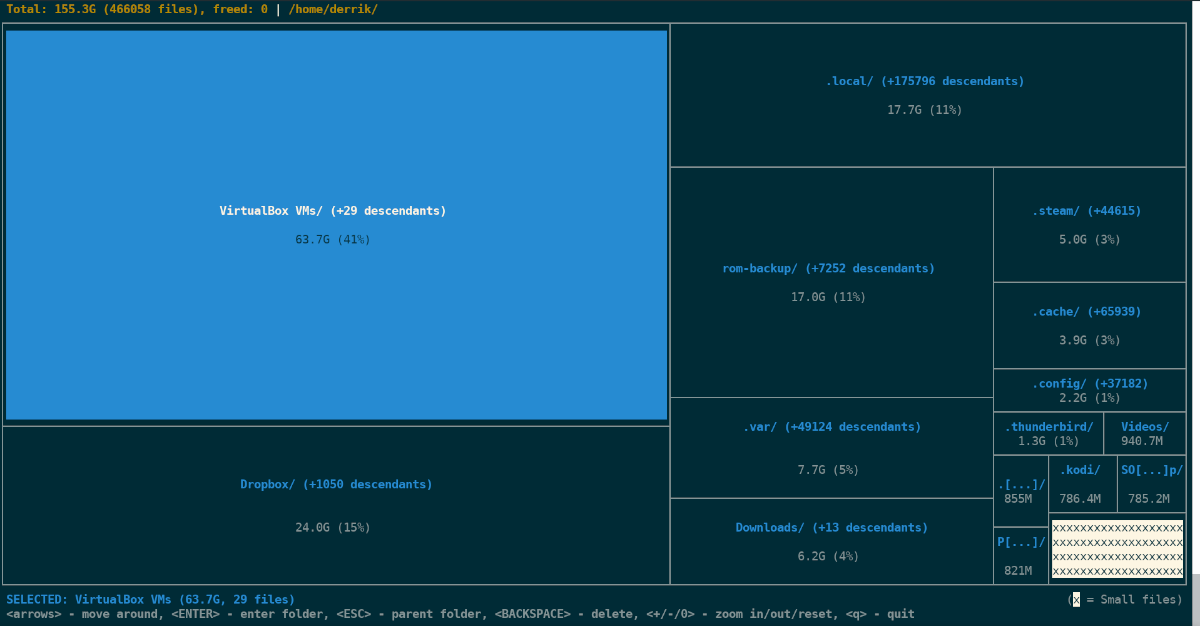1200x626 pixels.
Task: Select the .steam folder block
Action: pyautogui.click(x=1089, y=224)
